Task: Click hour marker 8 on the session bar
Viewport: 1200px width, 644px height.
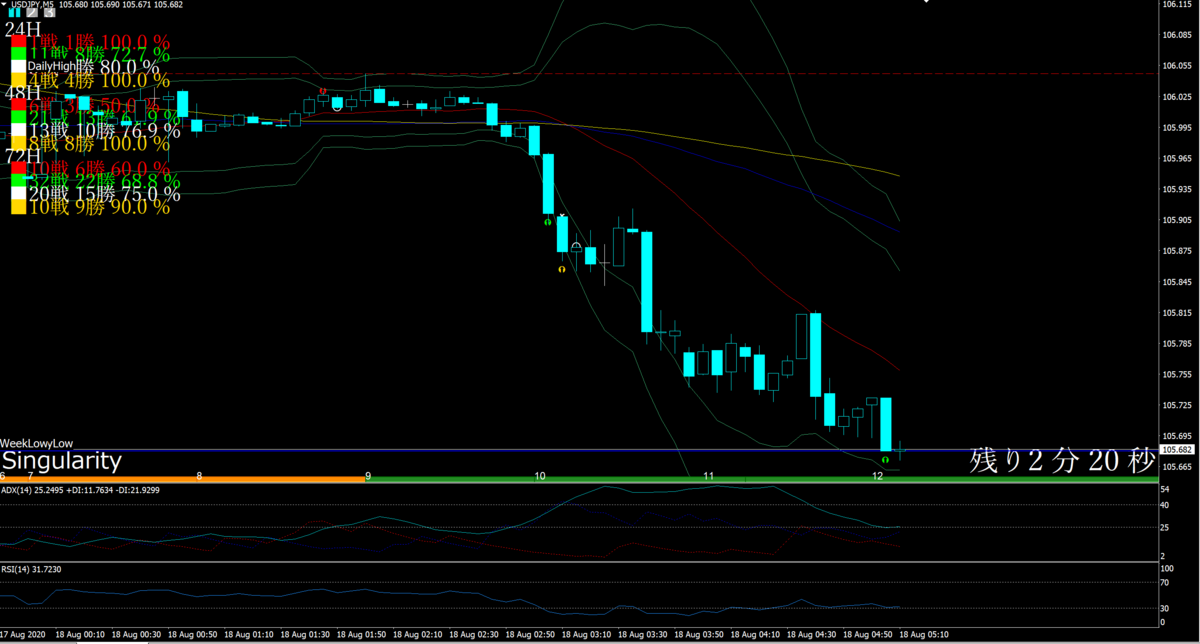Action: pos(199,477)
